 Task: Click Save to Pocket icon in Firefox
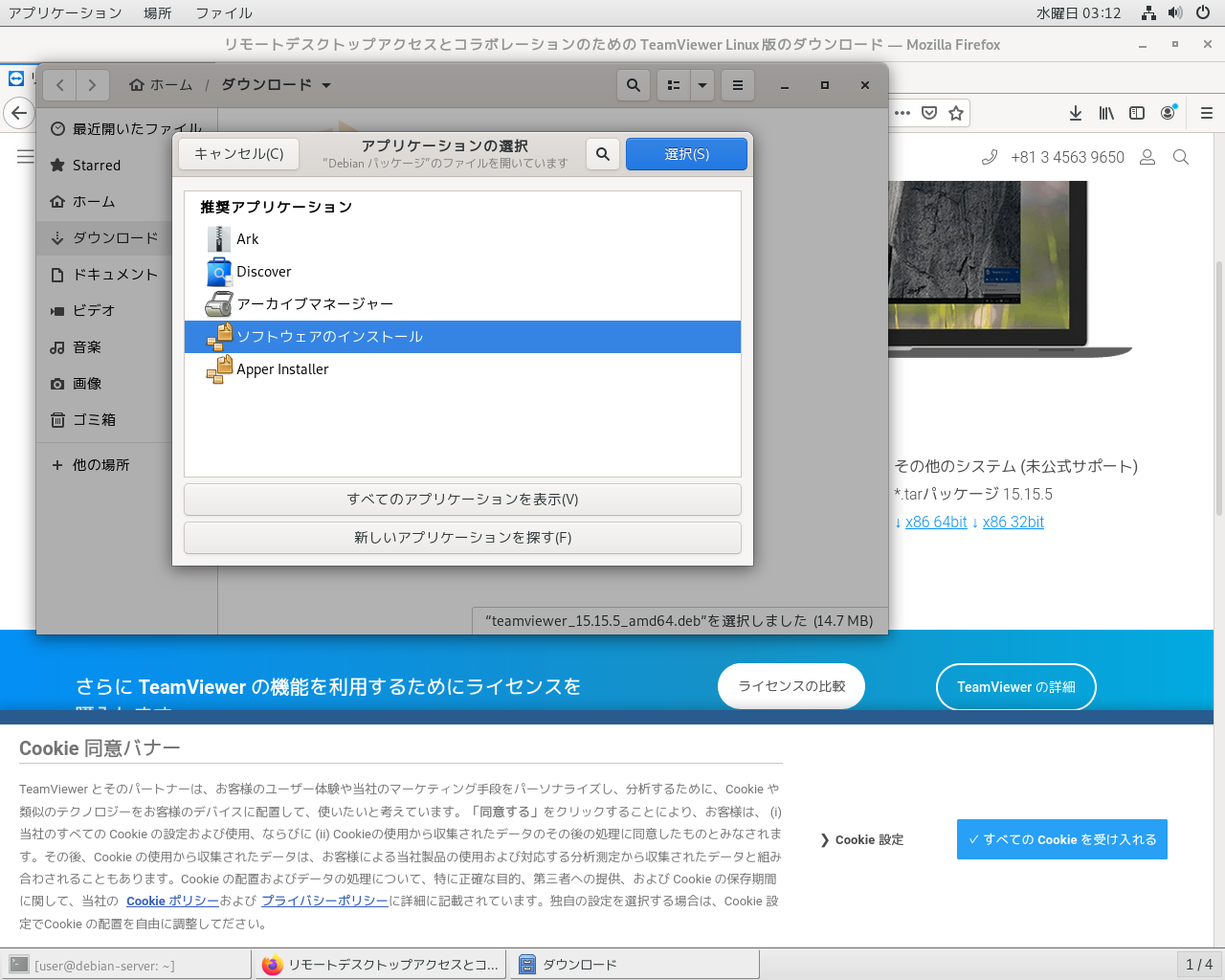[929, 113]
